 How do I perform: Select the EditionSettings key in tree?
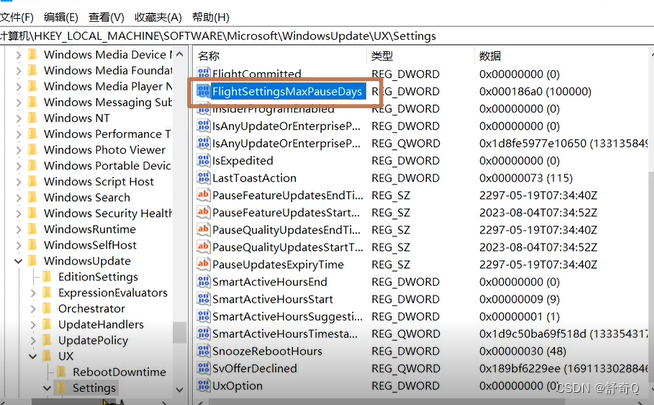(97, 277)
